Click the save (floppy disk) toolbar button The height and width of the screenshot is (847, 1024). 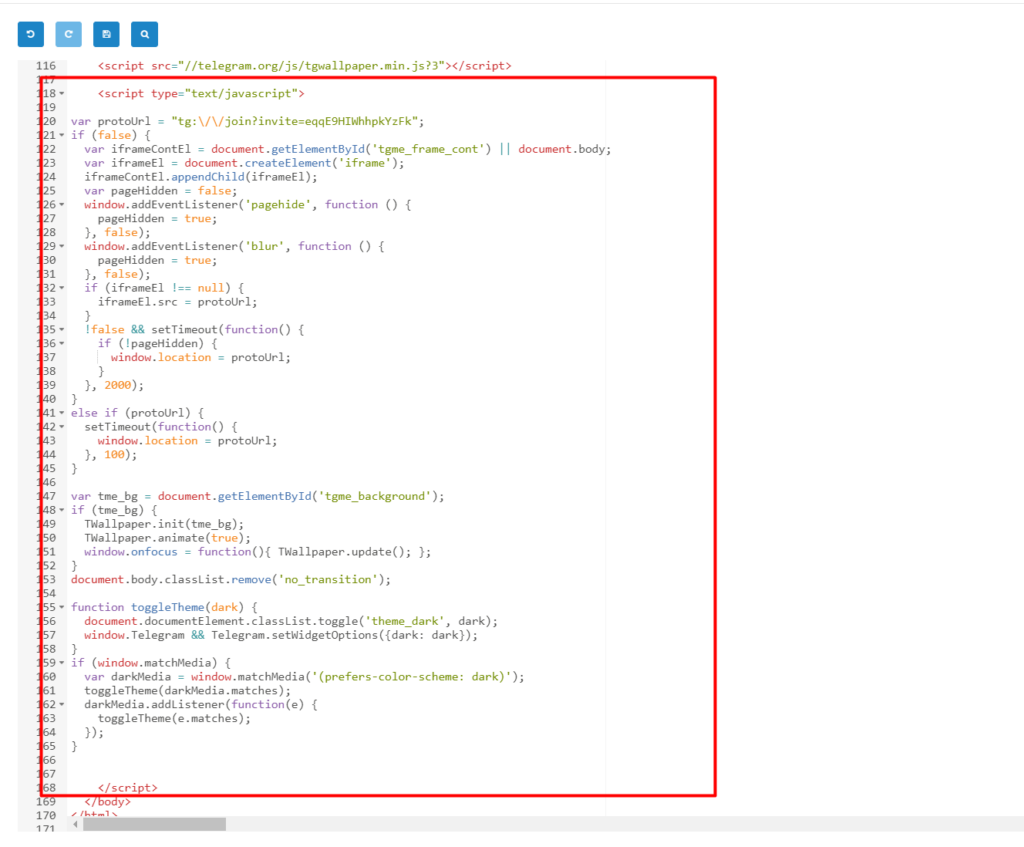pyautogui.click(x=106, y=34)
